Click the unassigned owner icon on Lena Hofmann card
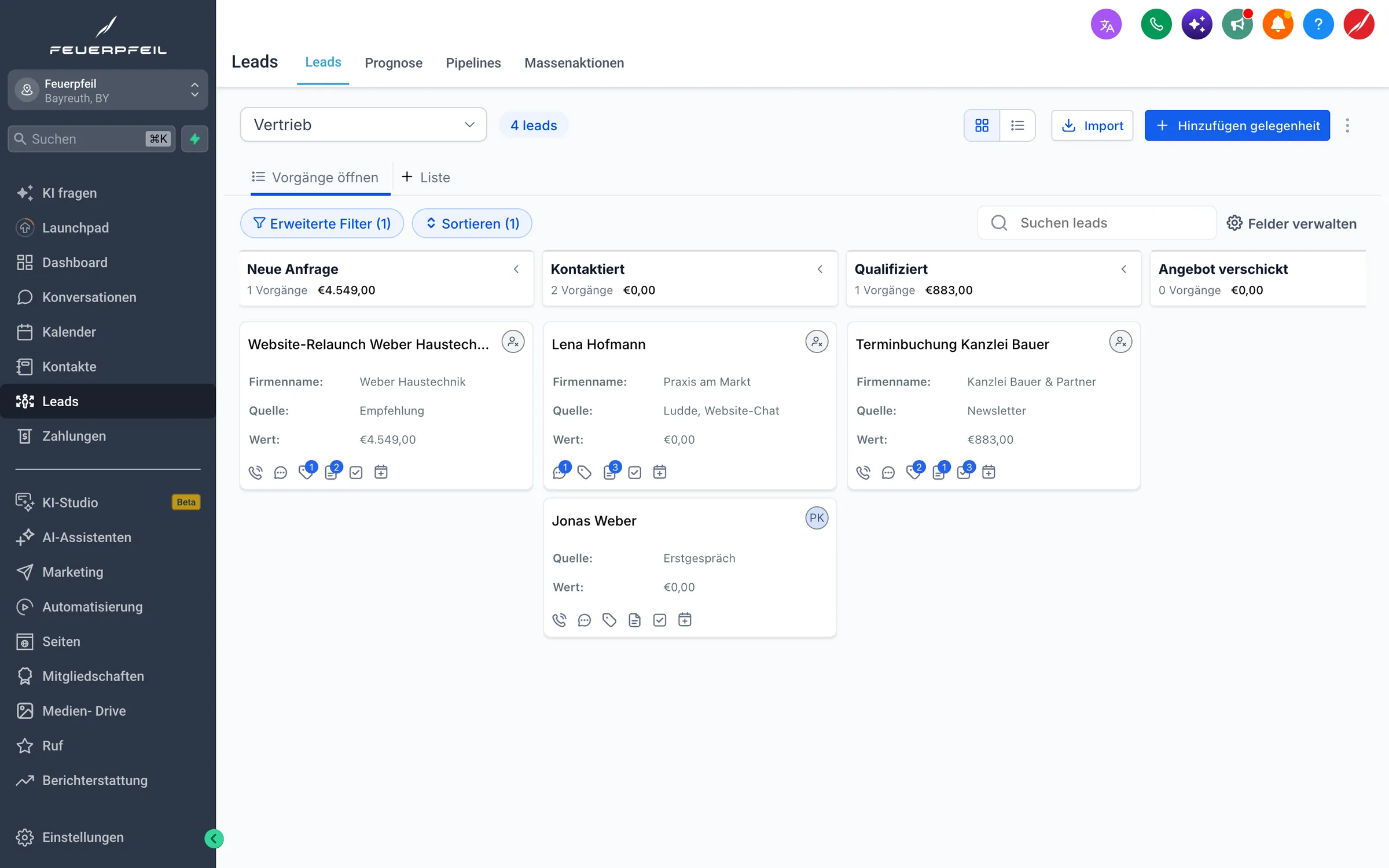This screenshot has height=868, width=1389. coord(817,342)
